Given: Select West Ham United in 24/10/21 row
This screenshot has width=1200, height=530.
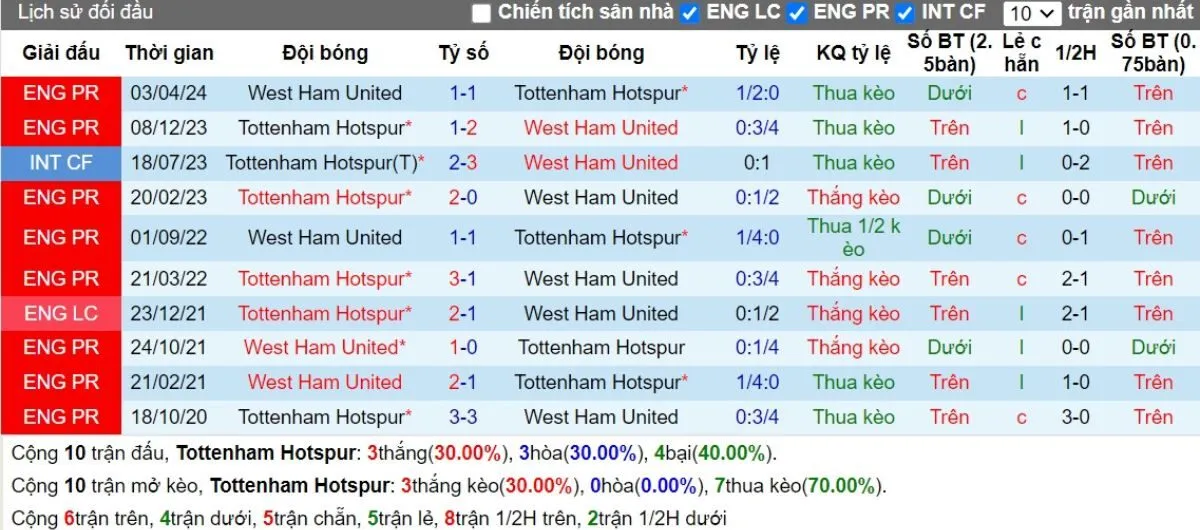Looking at the screenshot, I should point(321,348).
